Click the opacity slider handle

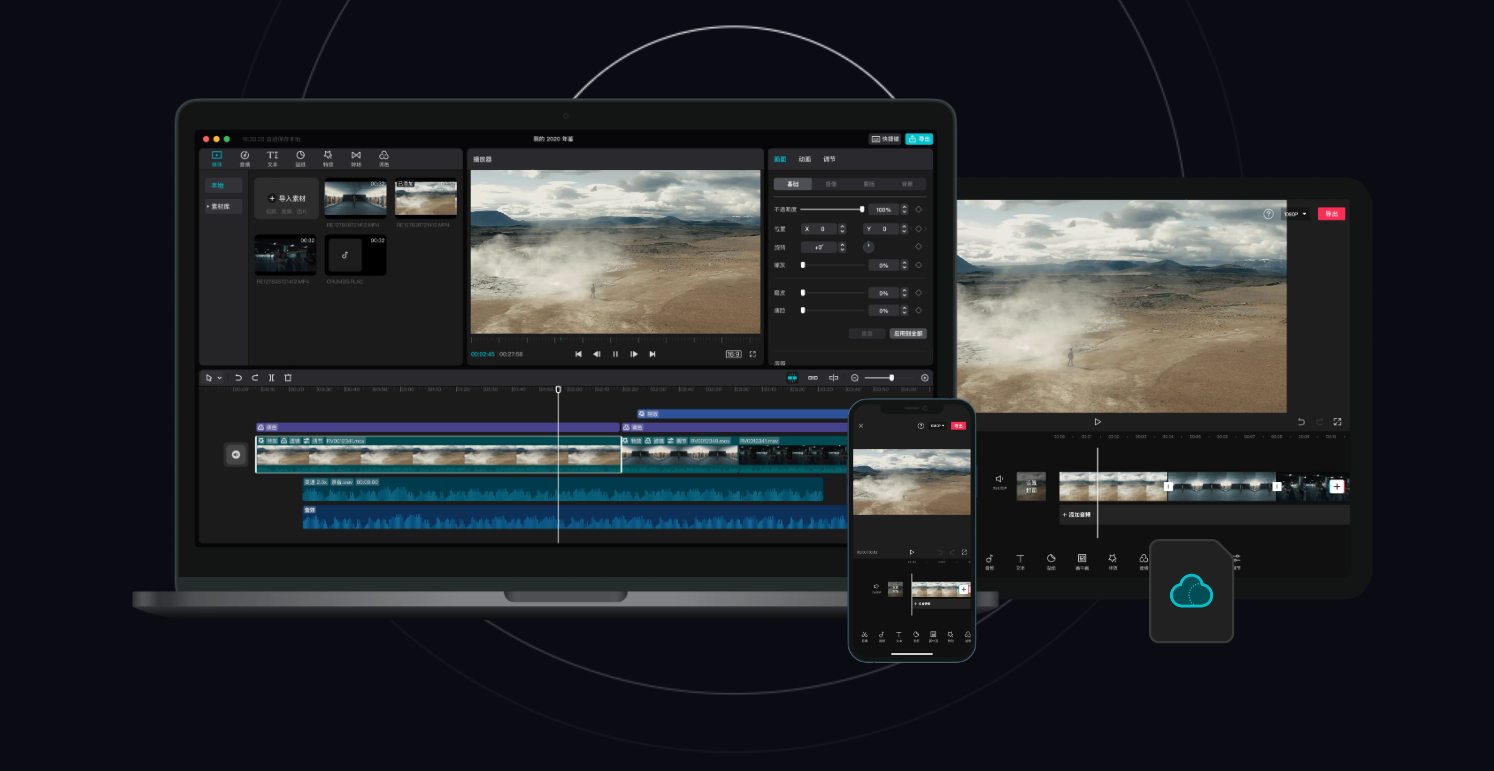click(862, 209)
